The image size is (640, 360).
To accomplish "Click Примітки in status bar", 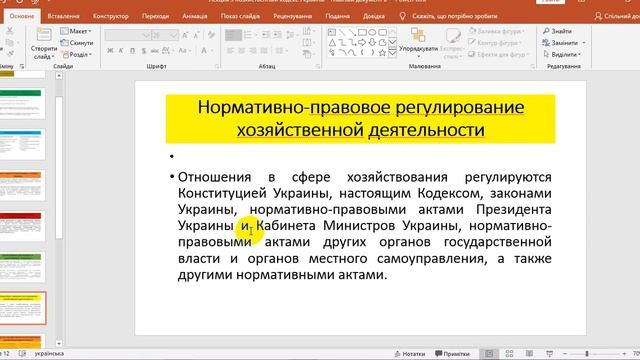I will [x=452, y=354].
